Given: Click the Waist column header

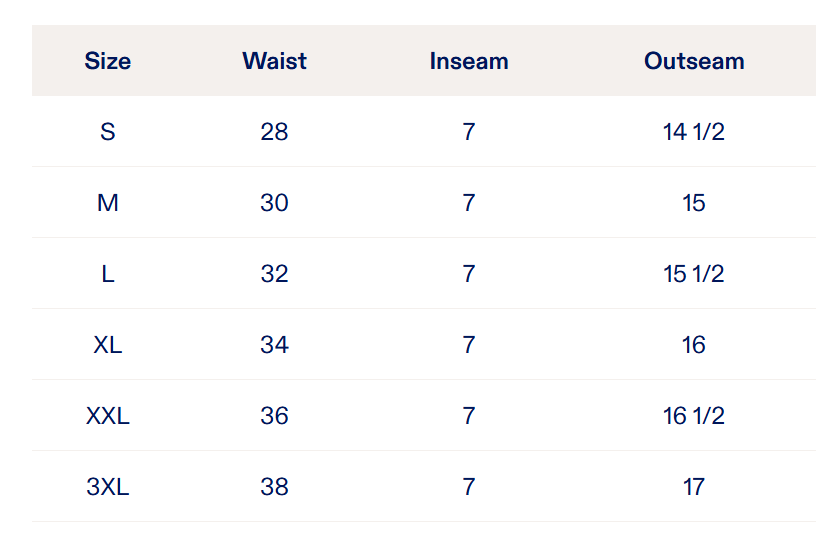Looking at the screenshot, I should (x=274, y=61).
